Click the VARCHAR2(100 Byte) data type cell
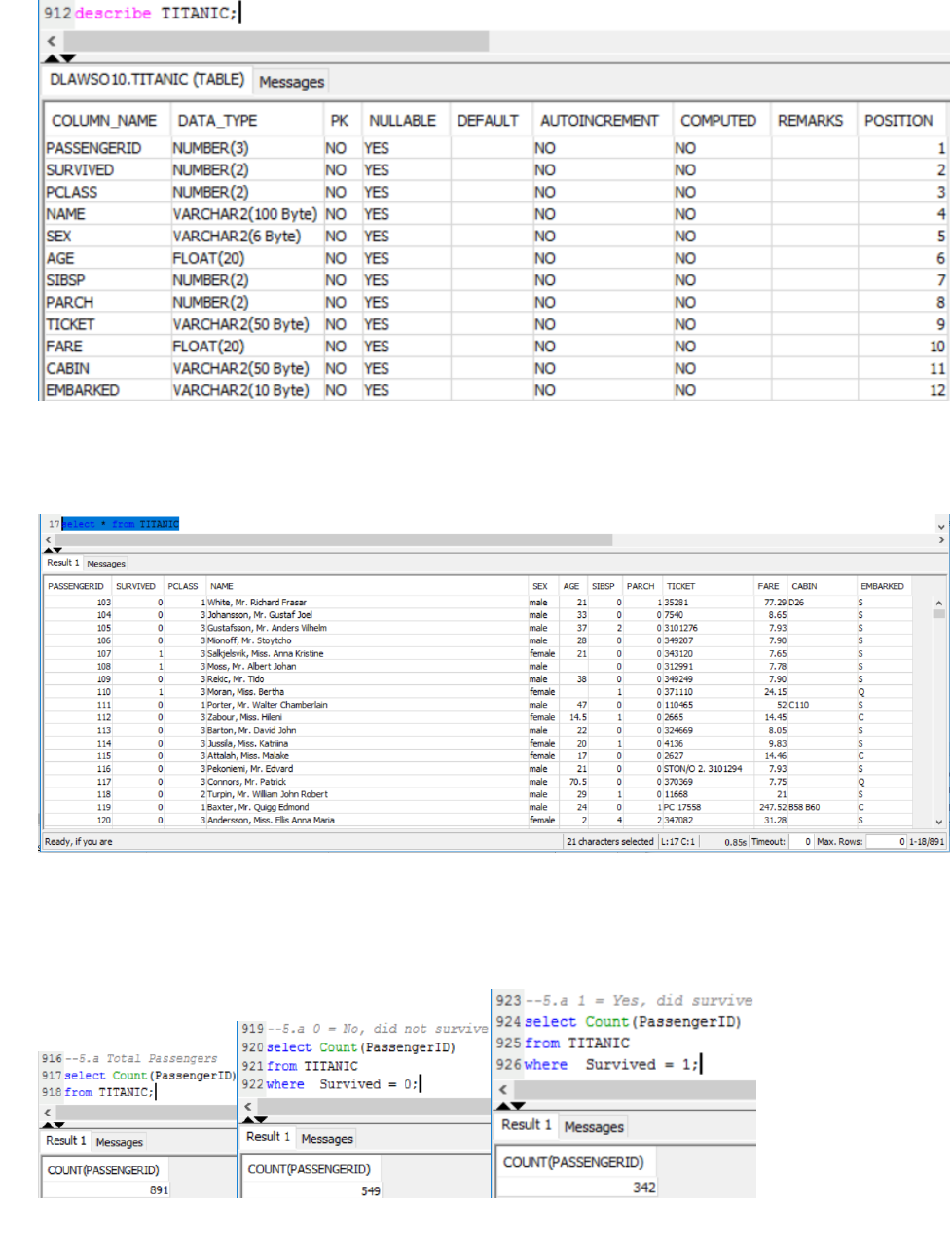952x1244 pixels. tap(245, 214)
